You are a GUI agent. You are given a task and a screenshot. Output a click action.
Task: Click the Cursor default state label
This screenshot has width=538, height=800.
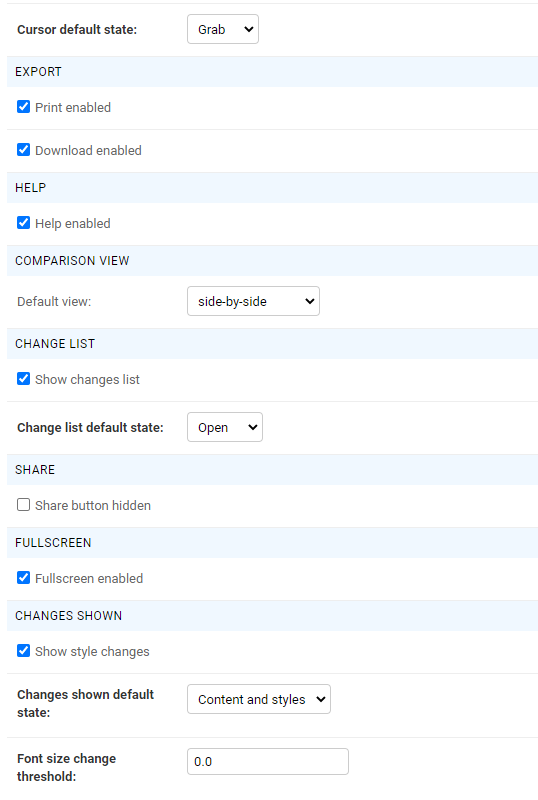(77, 30)
